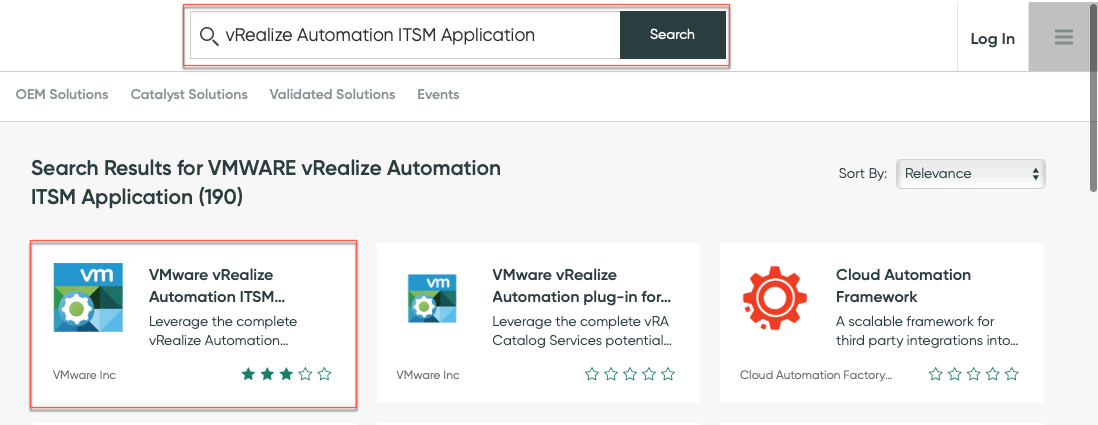Viewport: 1098px width, 425px height.
Task: Select the Validated Solutions tab
Action: [x=332, y=94]
